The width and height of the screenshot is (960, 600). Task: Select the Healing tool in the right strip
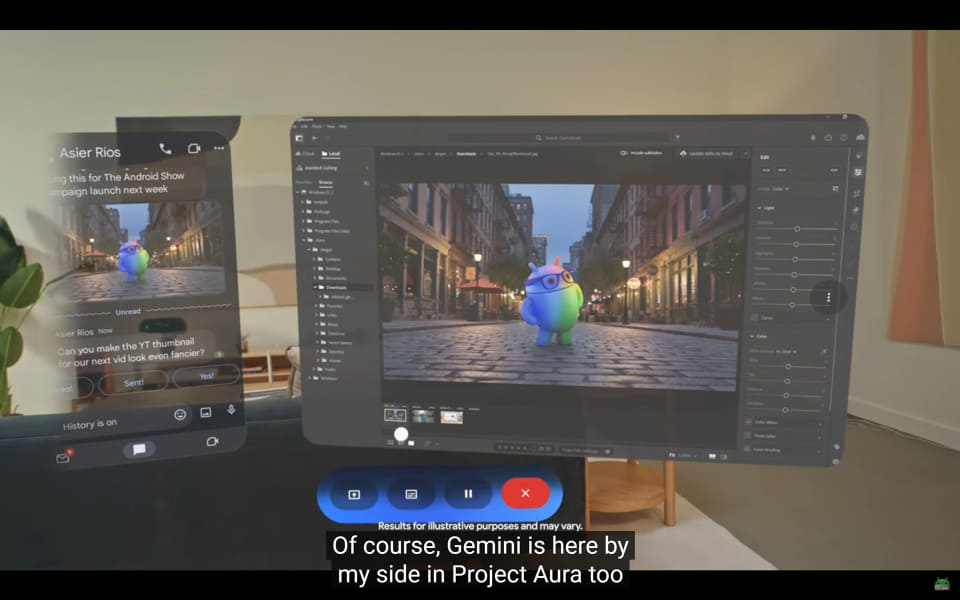point(856,210)
